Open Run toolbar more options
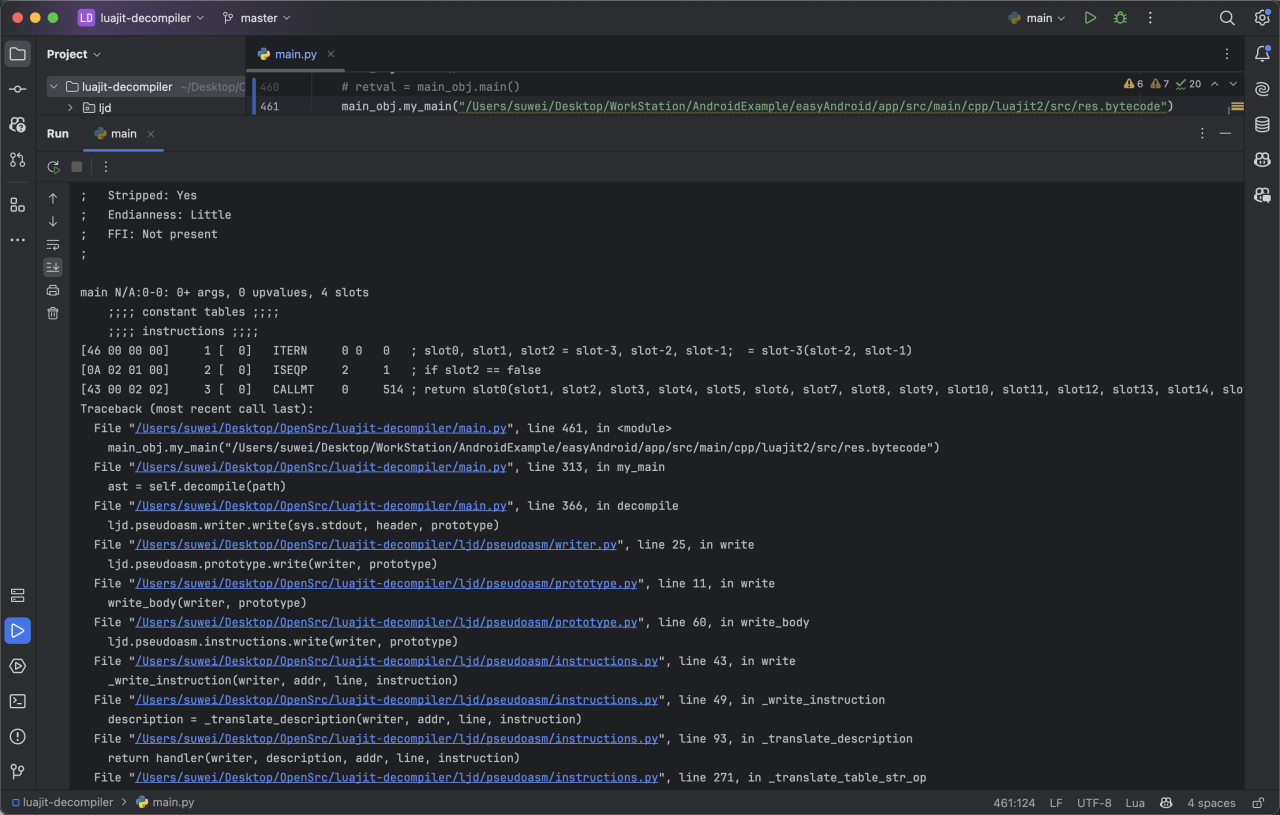The height and width of the screenshot is (815, 1280). (106, 167)
